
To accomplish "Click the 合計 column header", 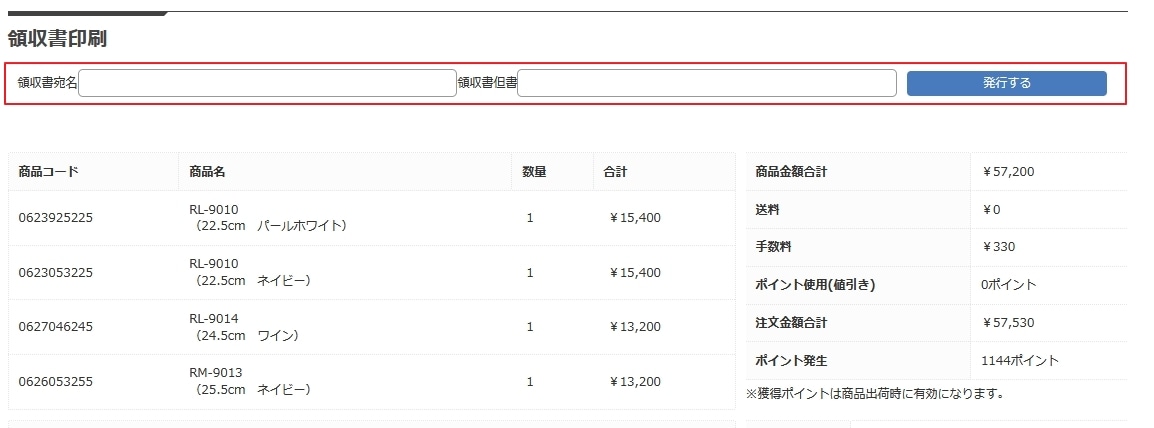I will point(615,172).
